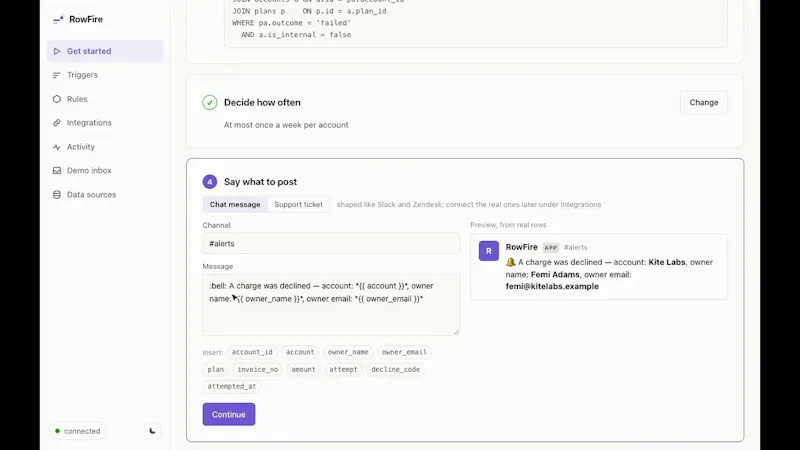Click the Activity pulse icon

[x=57, y=147]
